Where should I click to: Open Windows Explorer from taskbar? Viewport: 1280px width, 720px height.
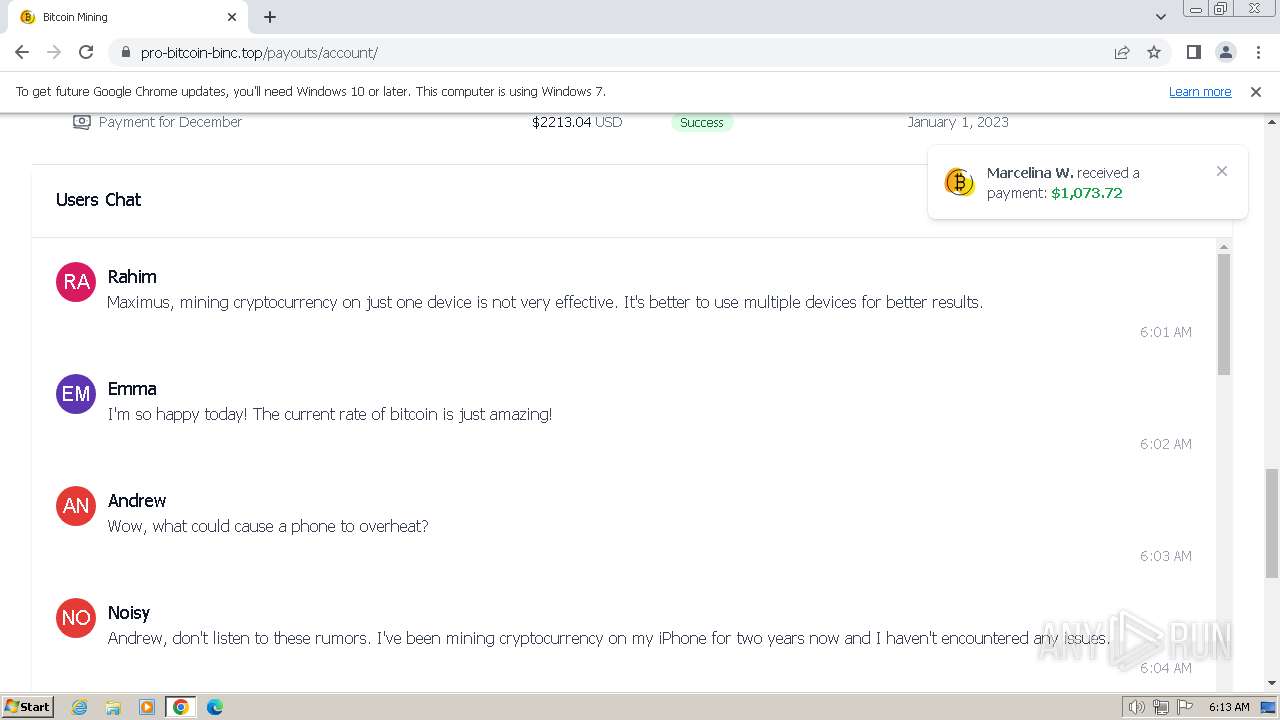pyautogui.click(x=113, y=707)
